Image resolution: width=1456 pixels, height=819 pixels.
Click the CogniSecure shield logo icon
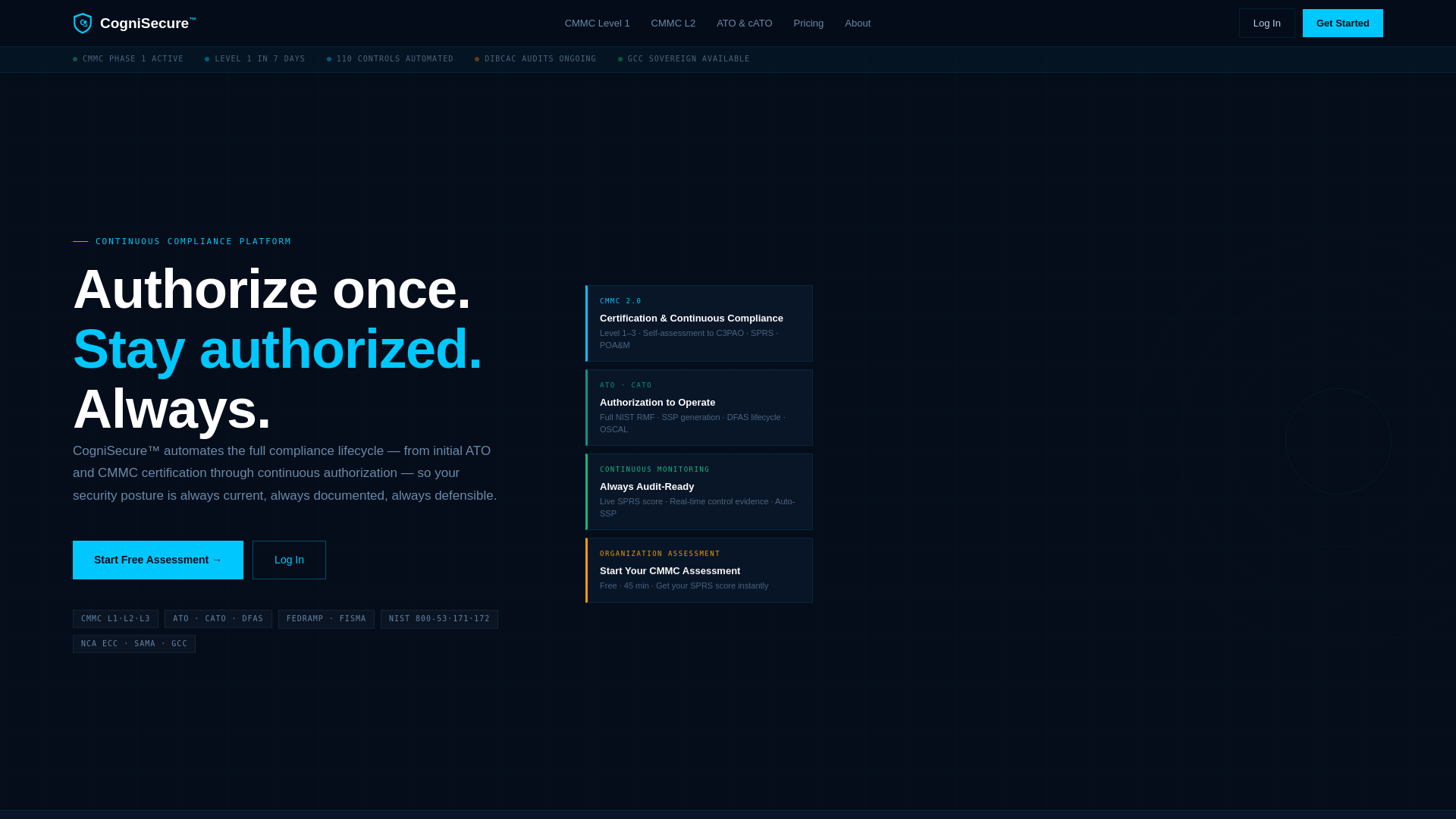[83, 24]
